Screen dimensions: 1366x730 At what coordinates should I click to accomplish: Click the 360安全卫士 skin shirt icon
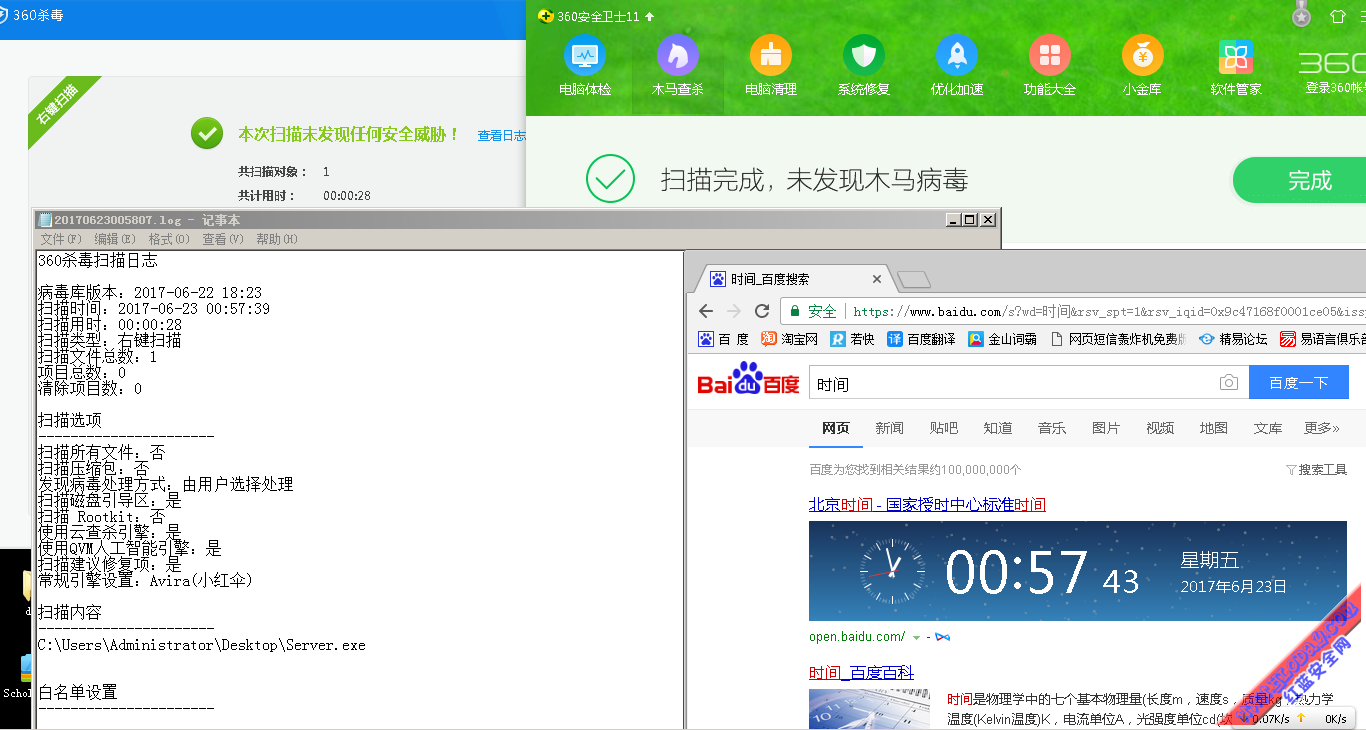click(x=1338, y=16)
